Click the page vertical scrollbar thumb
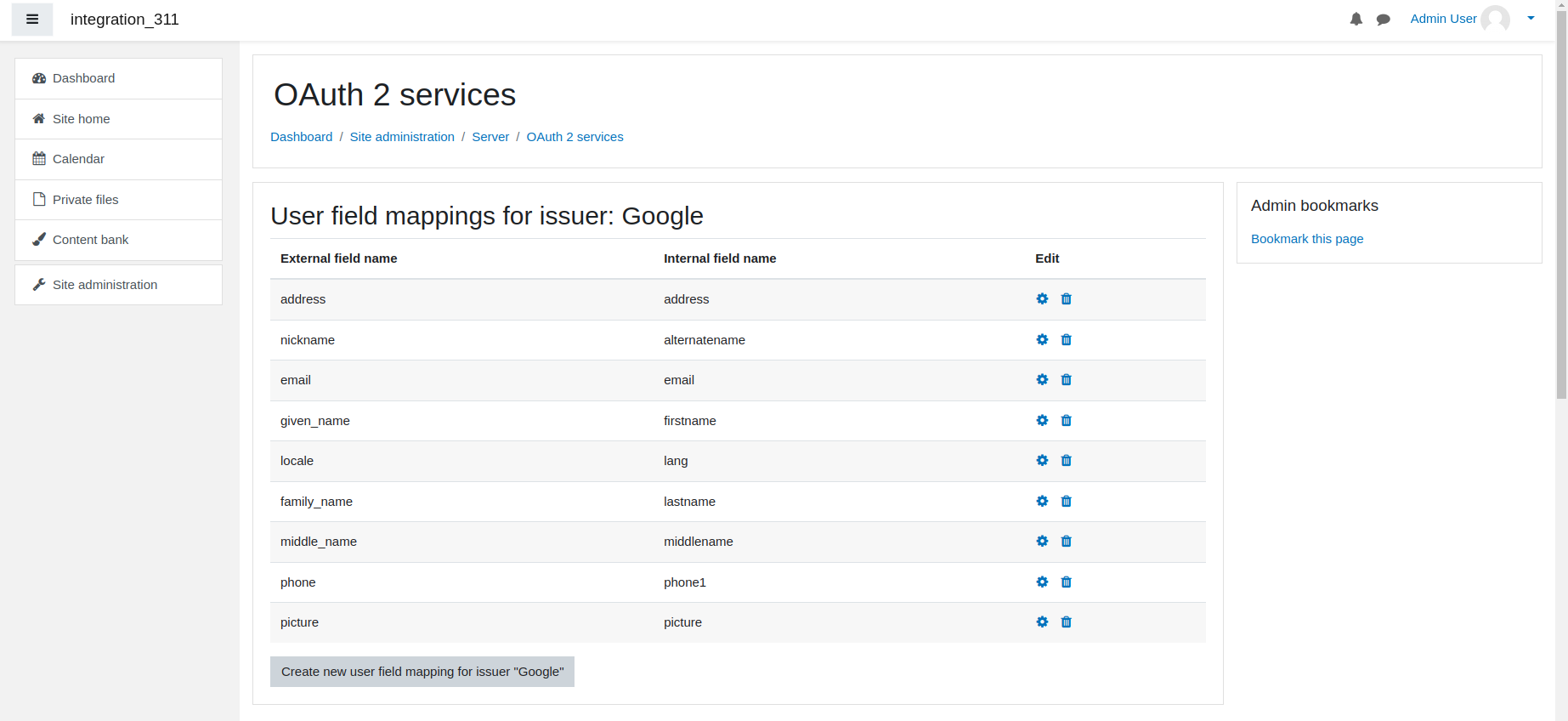Viewport: 1568px width, 721px height. point(1561,204)
